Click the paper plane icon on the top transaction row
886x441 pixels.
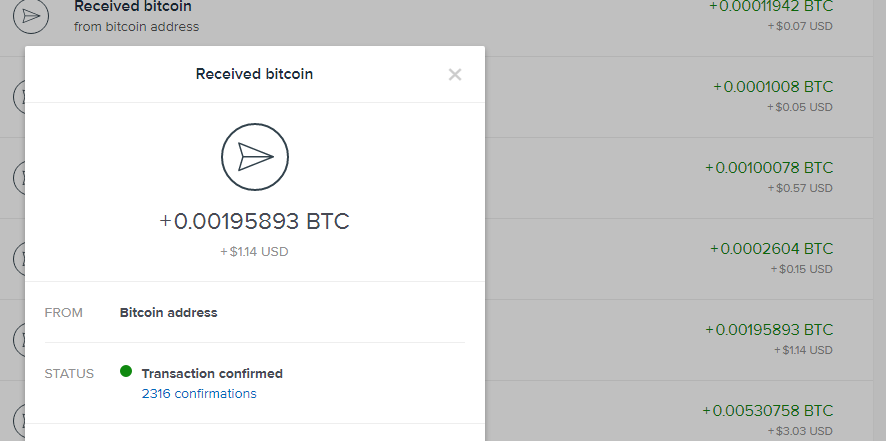(x=36, y=15)
